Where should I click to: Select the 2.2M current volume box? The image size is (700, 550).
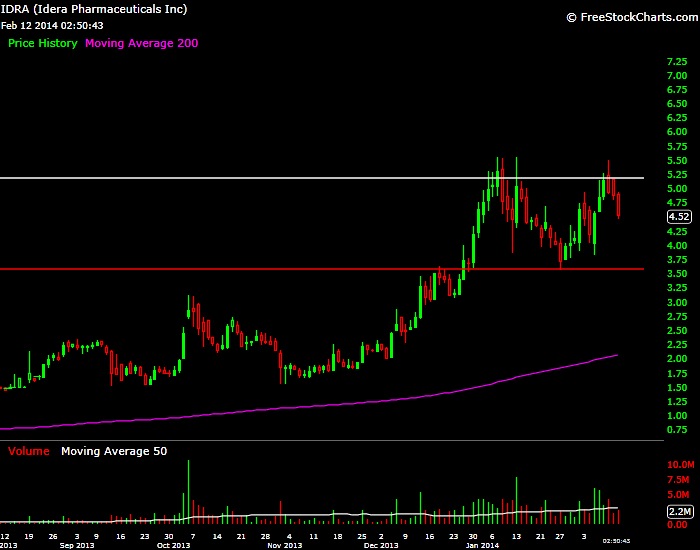coord(680,511)
